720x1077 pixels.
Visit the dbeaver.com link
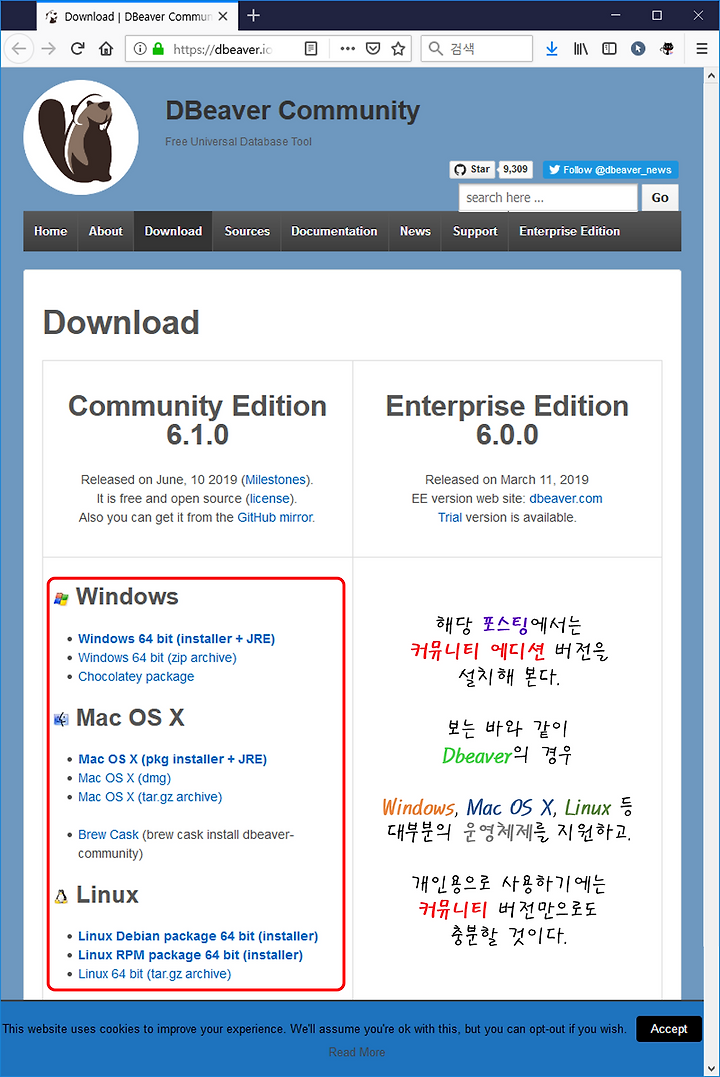(x=565, y=499)
